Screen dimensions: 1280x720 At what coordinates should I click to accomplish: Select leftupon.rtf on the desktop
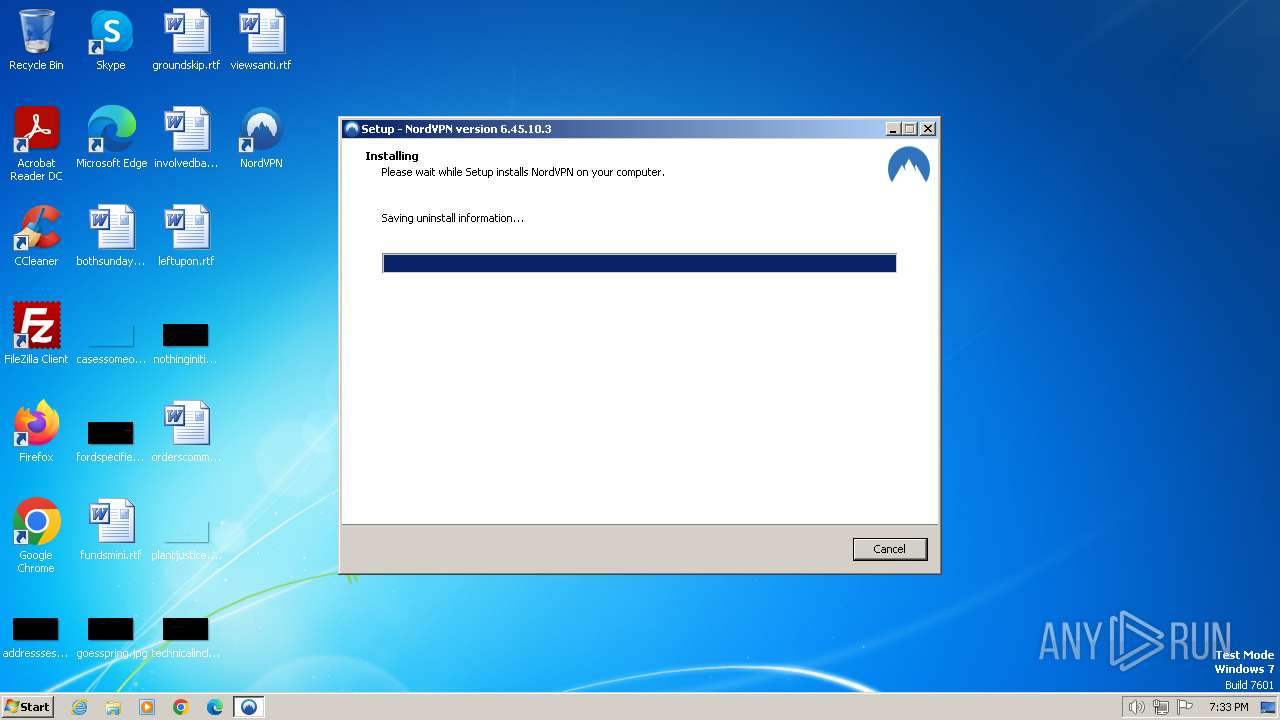click(x=186, y=237)
